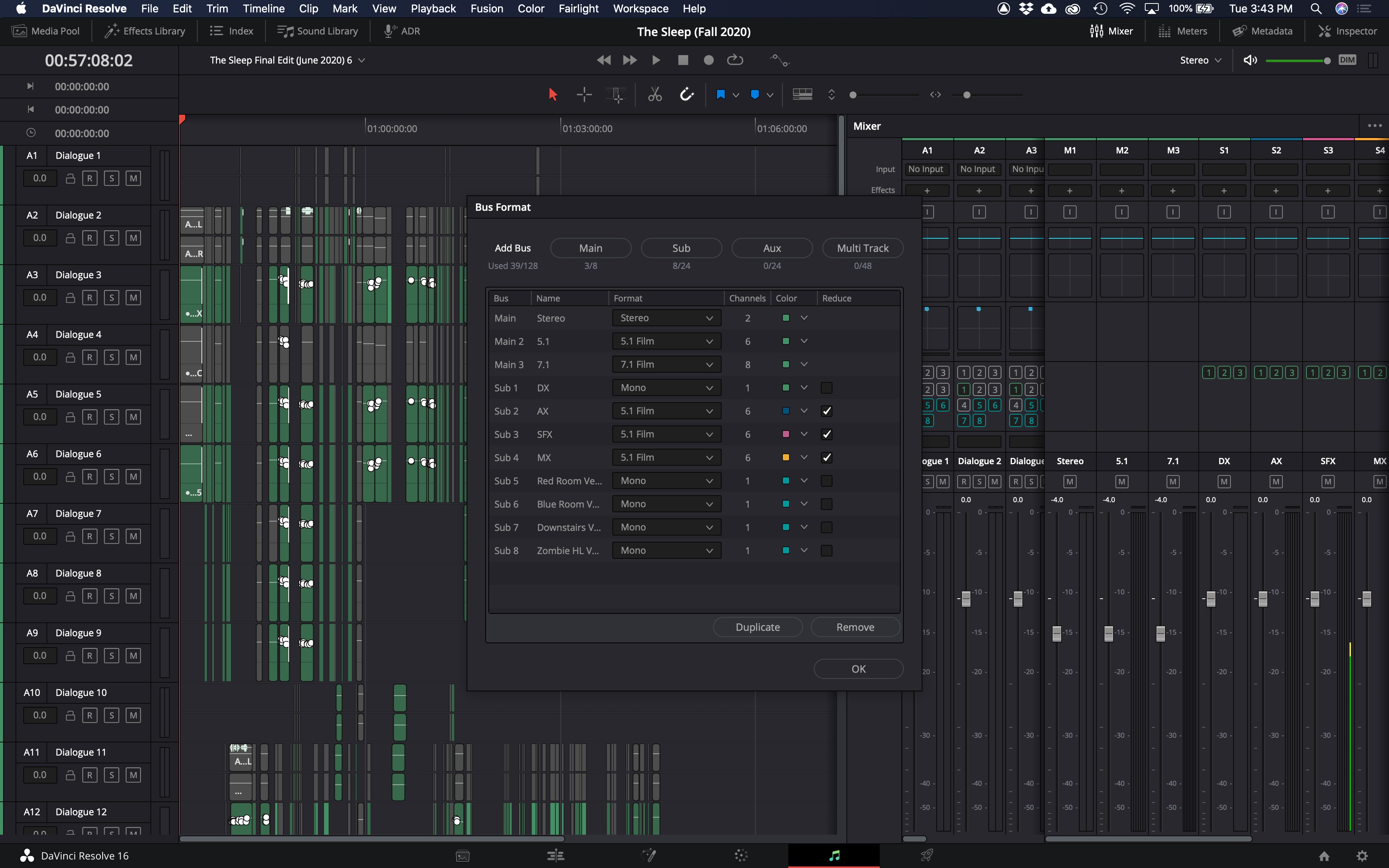Open Sub 1 DX Mono format dropdown
Image resolution: width=1389 pixels, height=868 pixels.
click(x=666, y=388)
